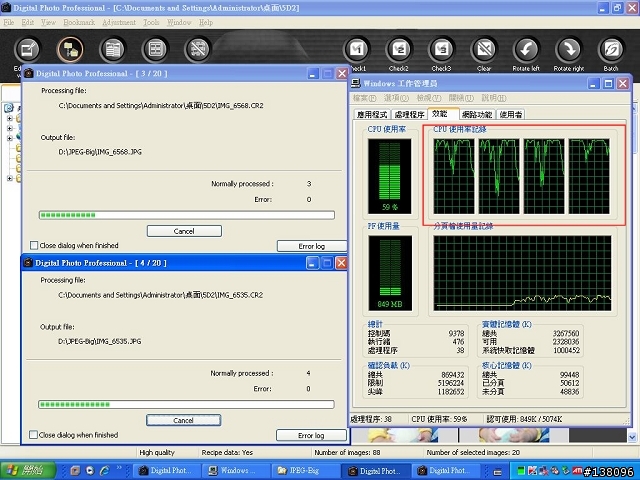Open the Window menu

179,22
